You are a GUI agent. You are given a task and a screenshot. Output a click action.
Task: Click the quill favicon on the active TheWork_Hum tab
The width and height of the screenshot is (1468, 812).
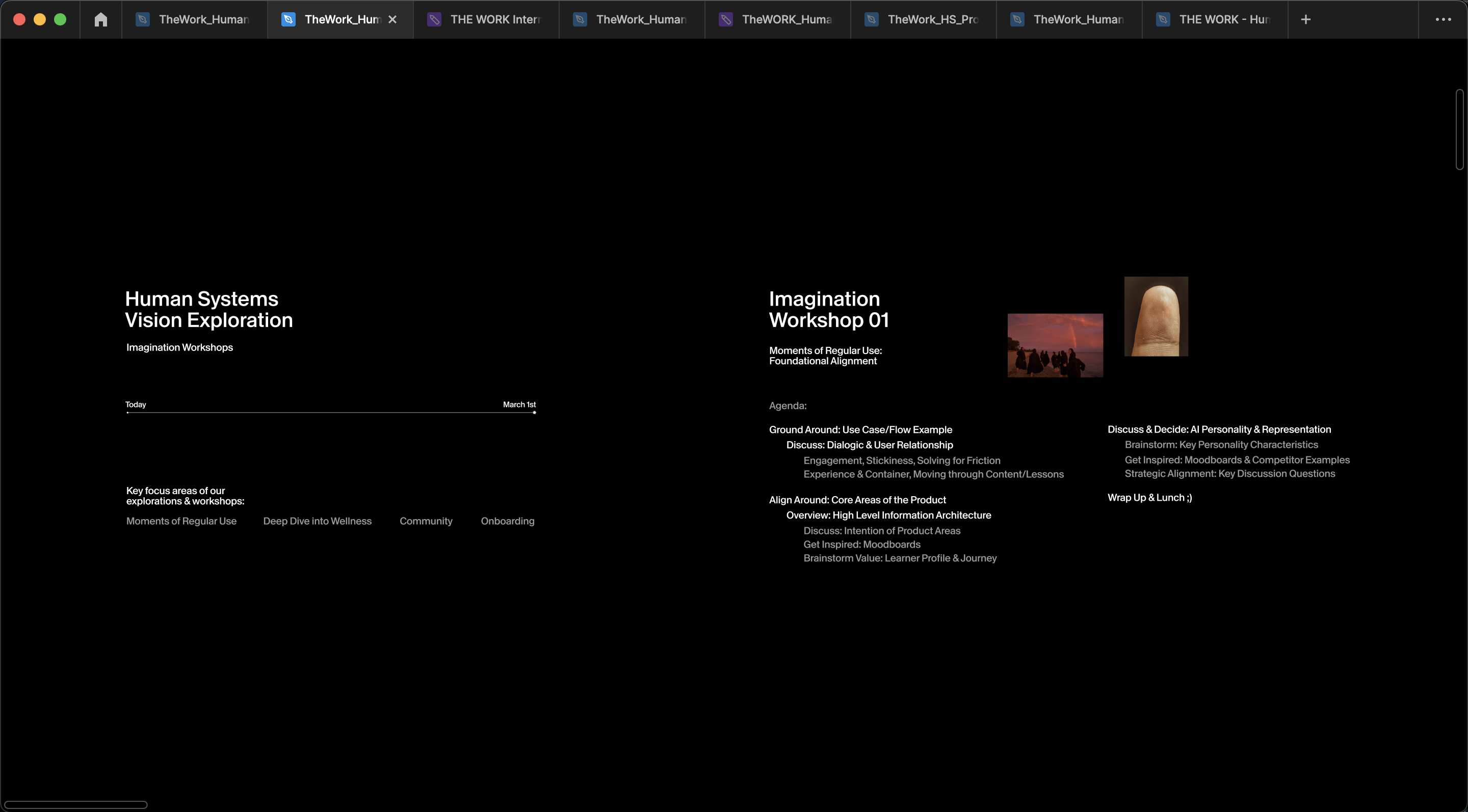288,19
